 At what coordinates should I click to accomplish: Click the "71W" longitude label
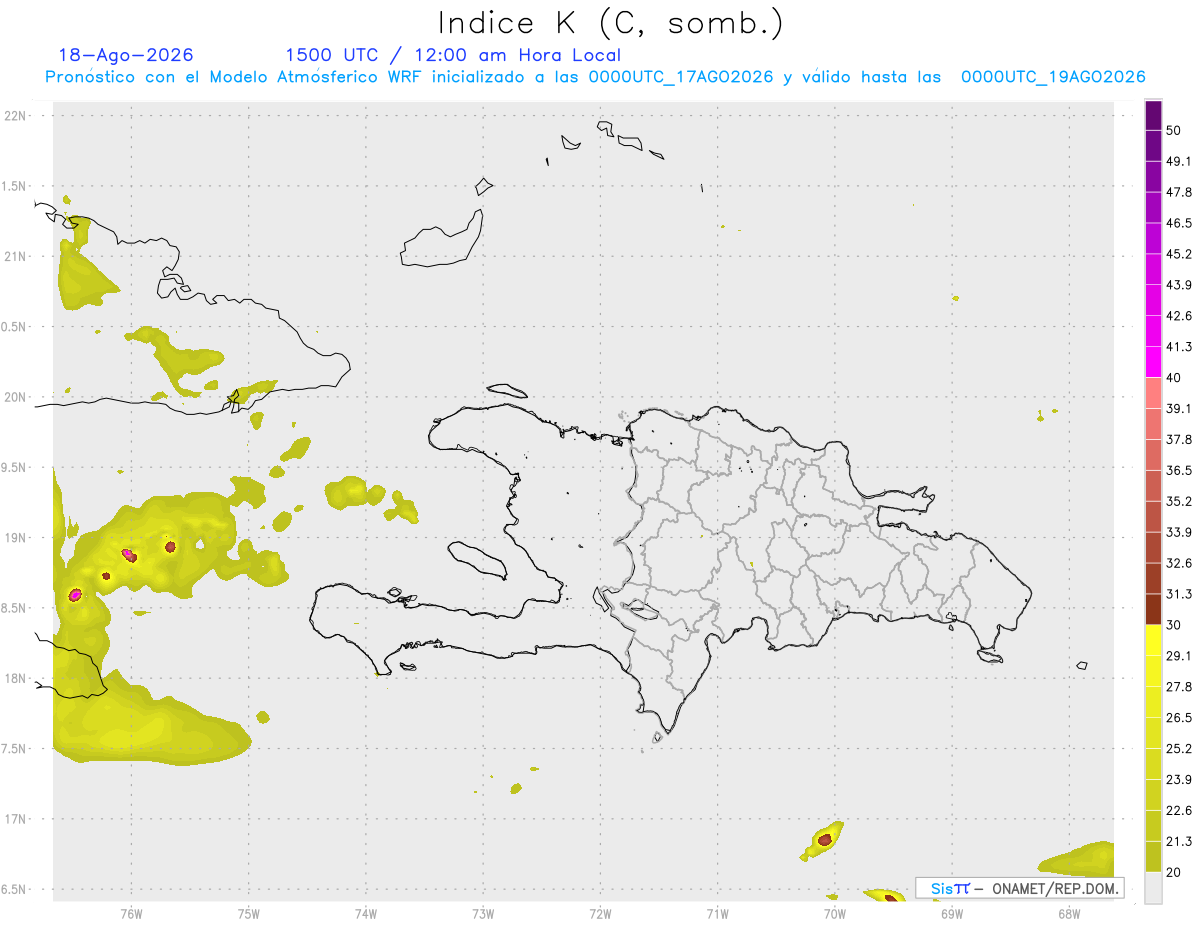pos(717,912)
